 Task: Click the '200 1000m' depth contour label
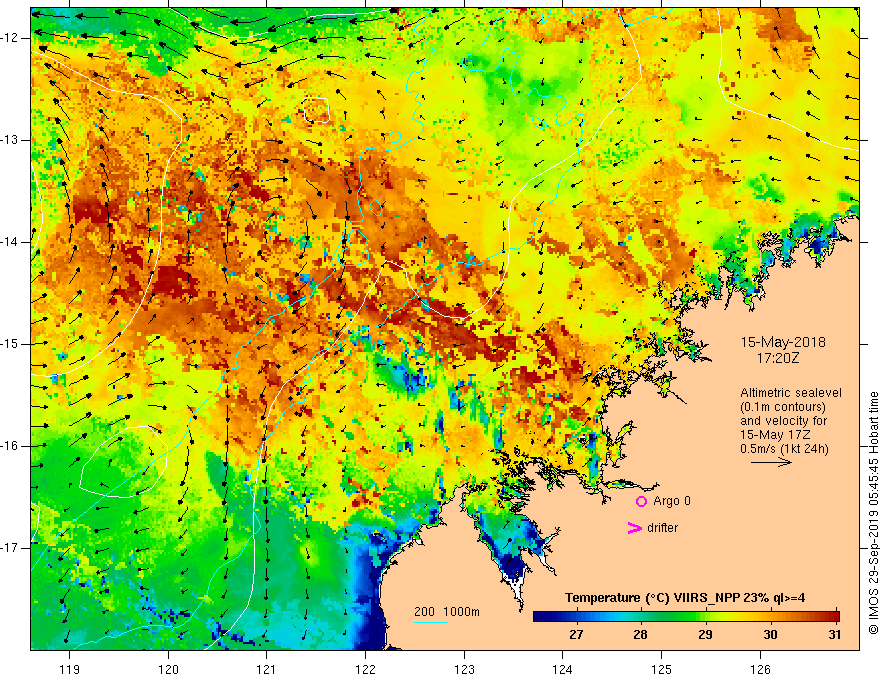click(447, 612)
